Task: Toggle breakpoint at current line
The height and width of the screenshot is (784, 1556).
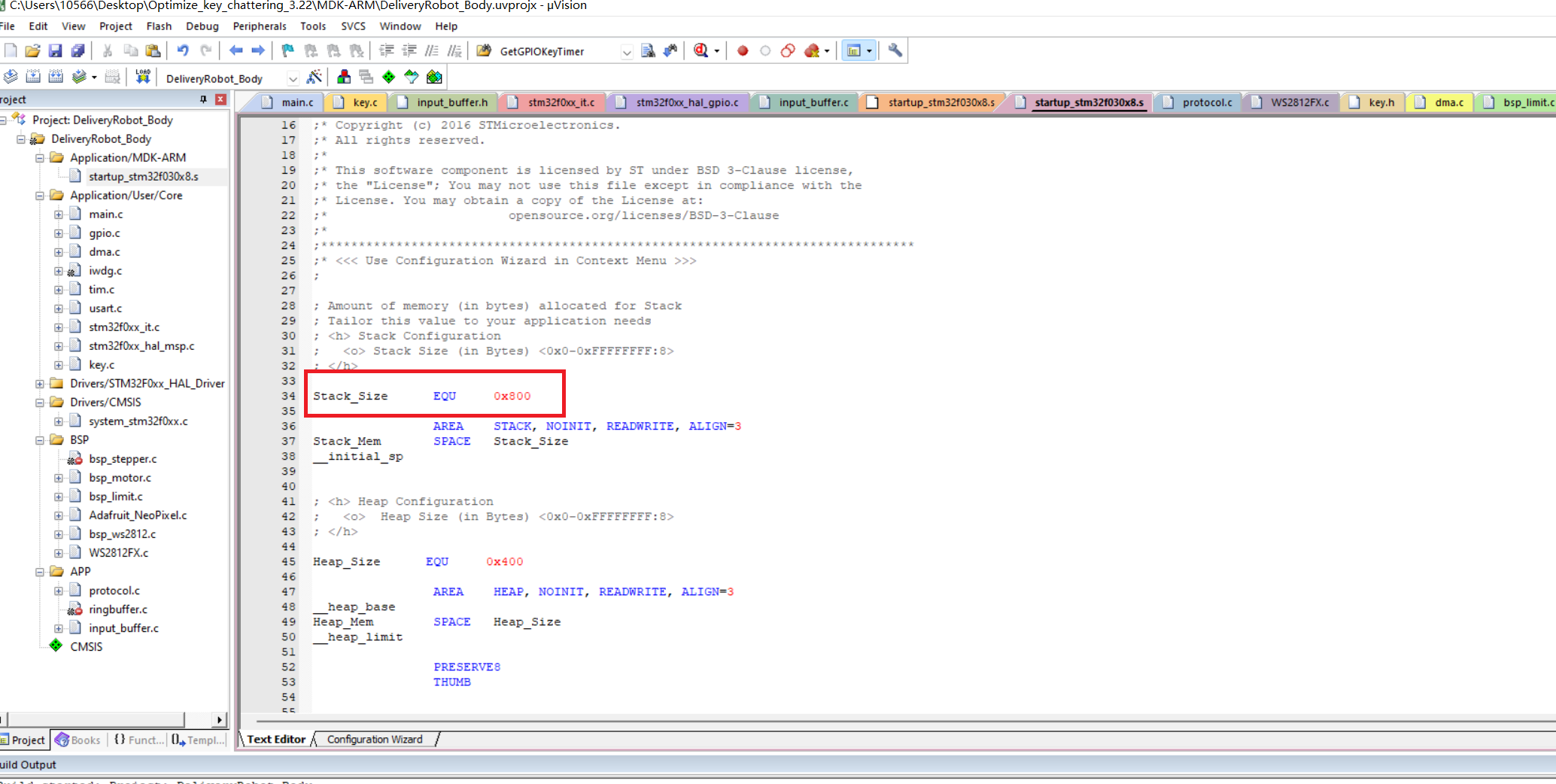Action: click(743, 50)
